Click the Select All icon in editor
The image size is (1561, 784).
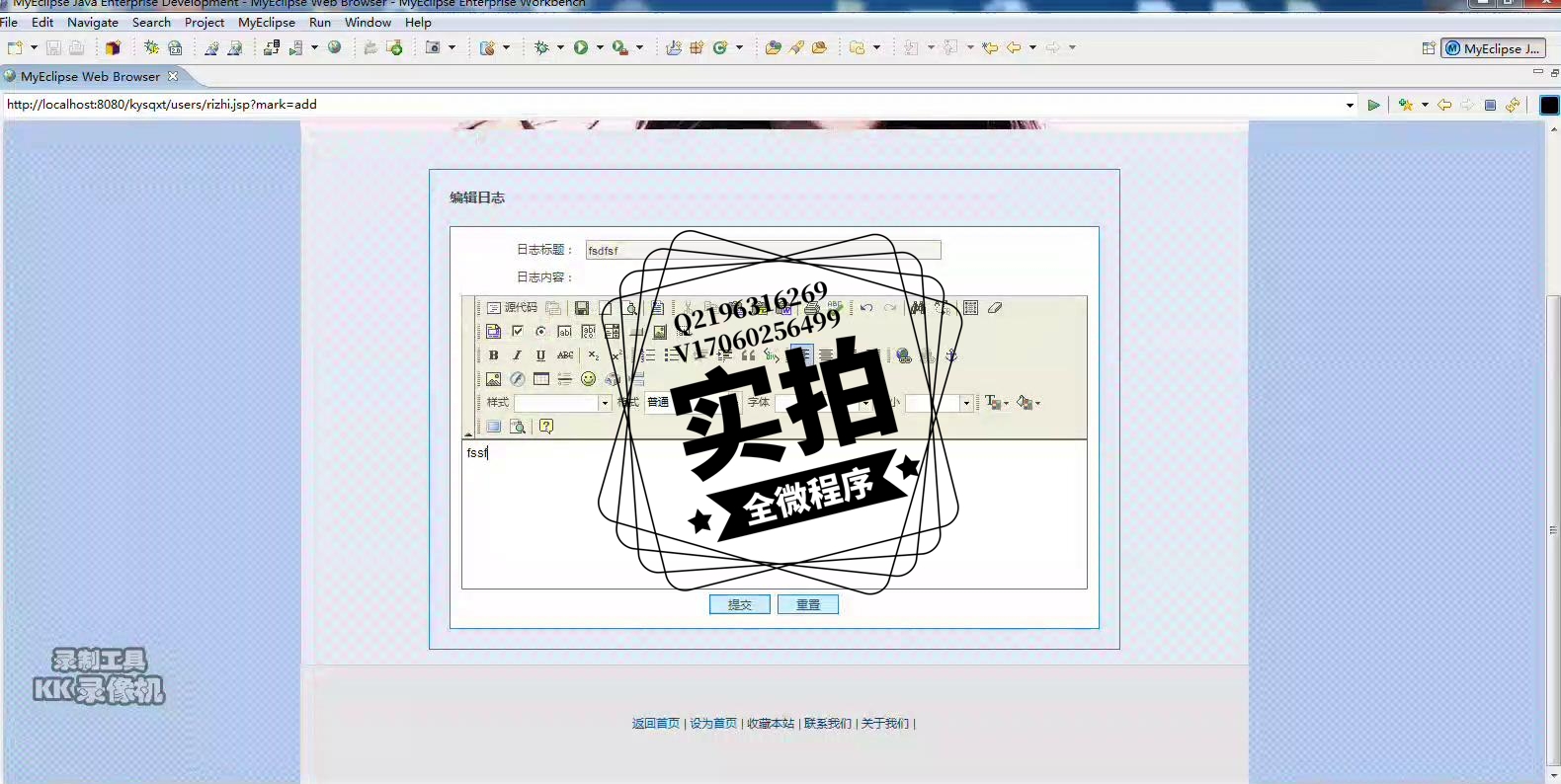click(x=971, y=308)
